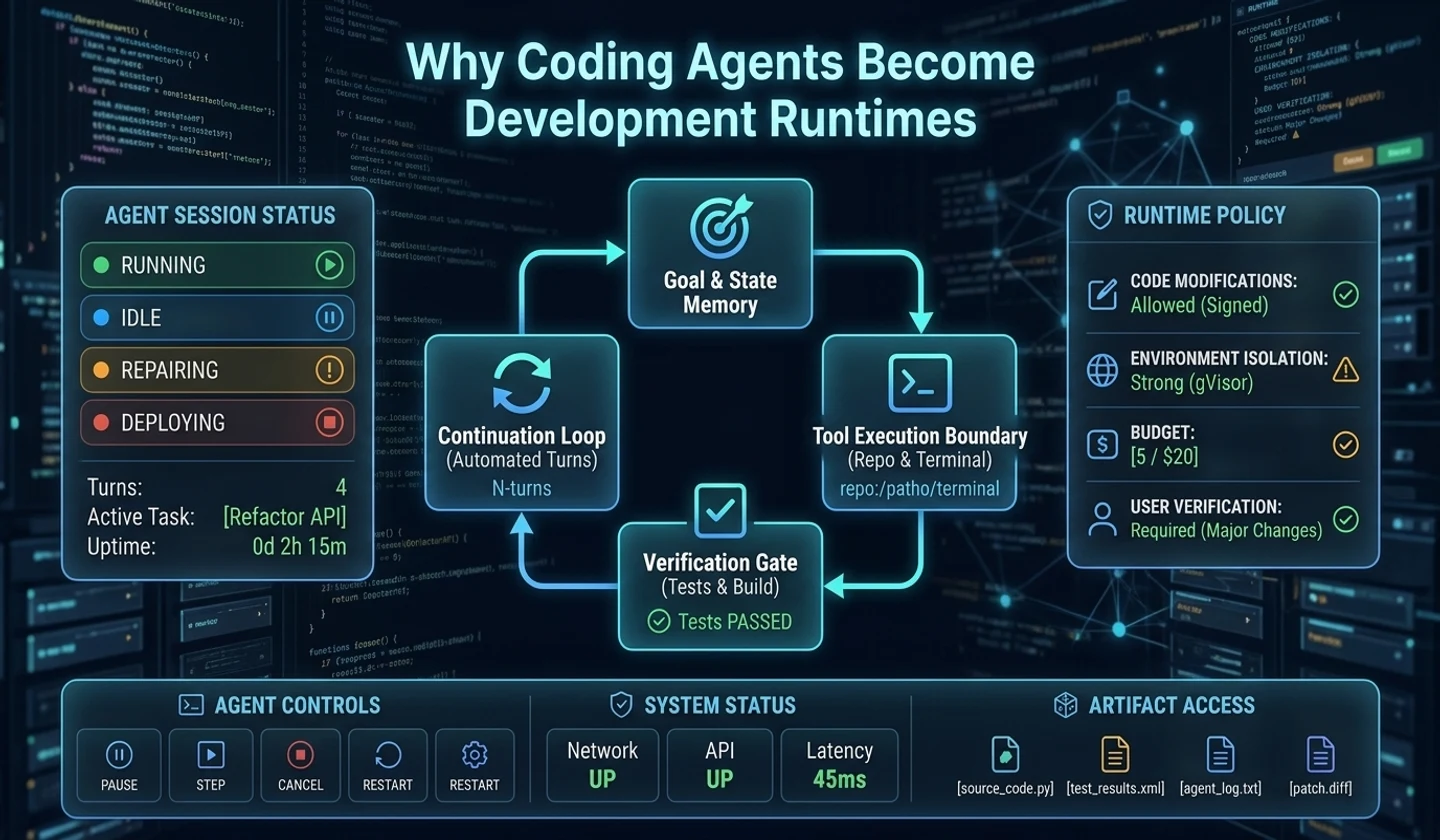Click the stop icon on DEPLOYING row
This screenshot has width=1440, height=840.
(x=329, y=422)
